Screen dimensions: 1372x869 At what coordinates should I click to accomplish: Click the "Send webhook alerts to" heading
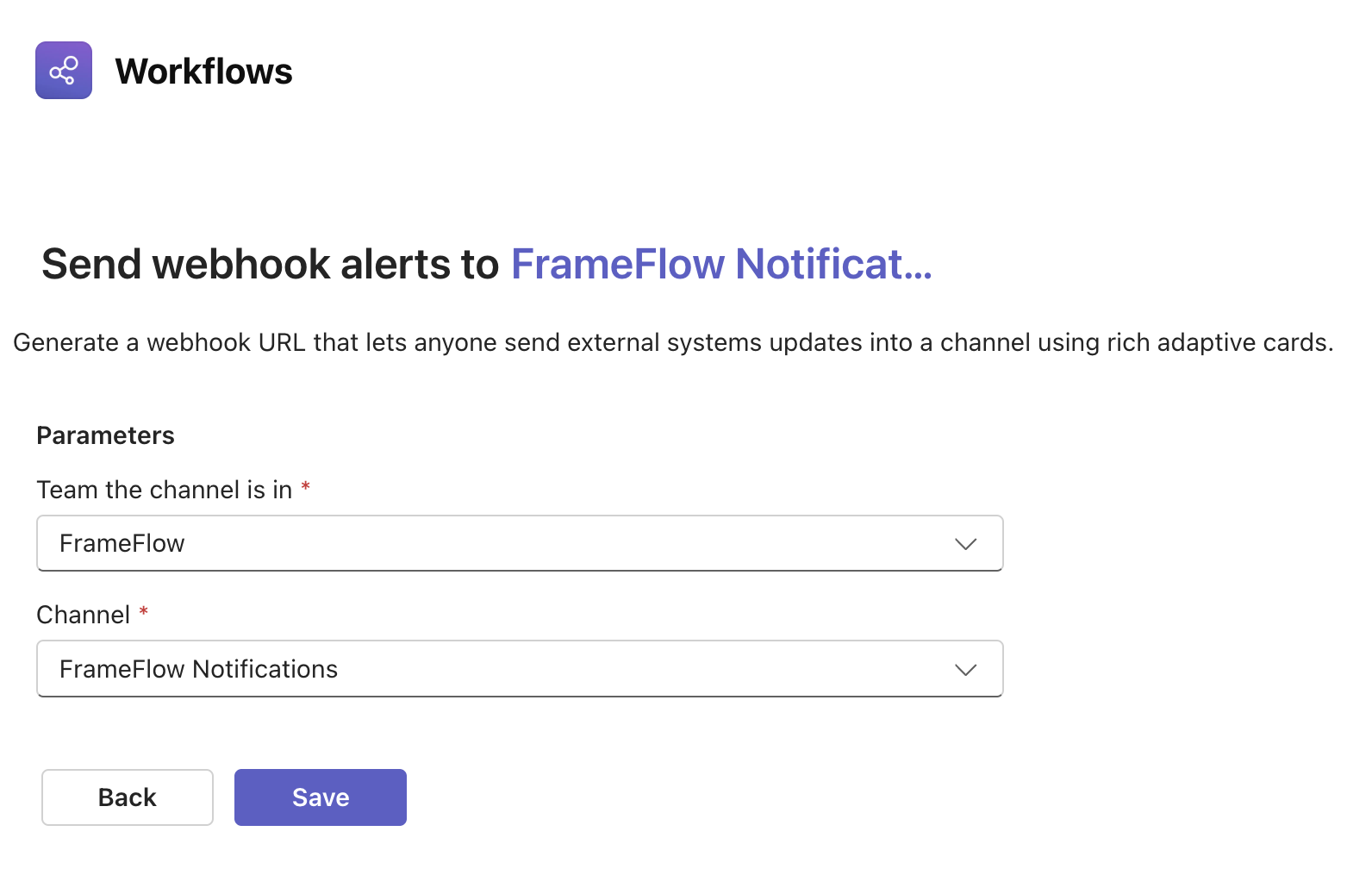click(270, 265)
